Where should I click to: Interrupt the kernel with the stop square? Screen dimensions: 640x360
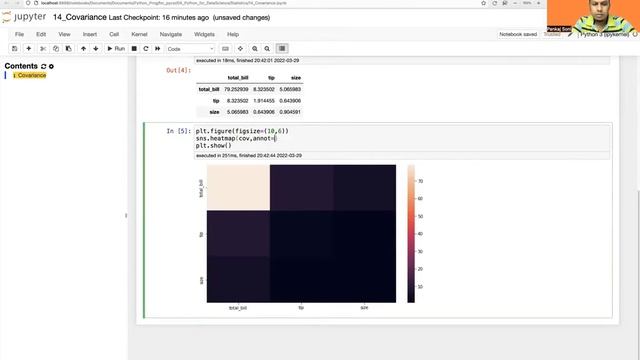pyautogui.click(x=134, y=49)
